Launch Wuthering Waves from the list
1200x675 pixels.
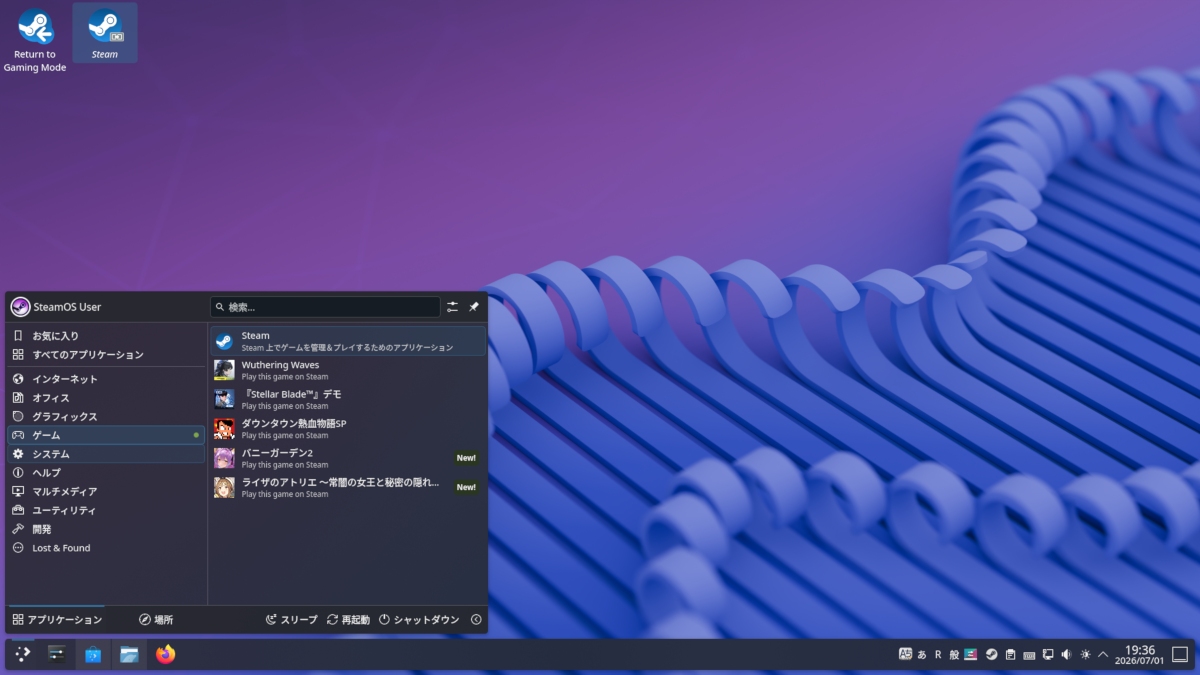pyautogui.click(x=348, y=370)
